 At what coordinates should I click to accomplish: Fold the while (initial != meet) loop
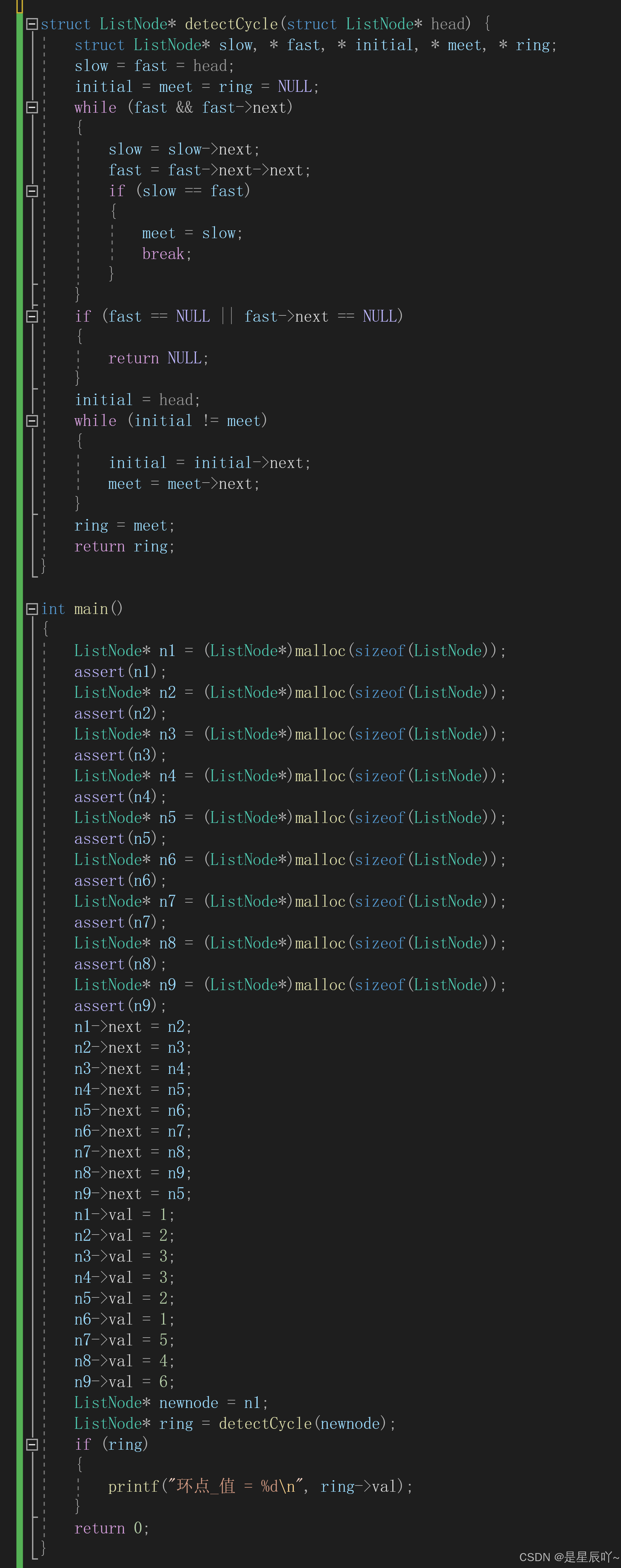point(32,421)
